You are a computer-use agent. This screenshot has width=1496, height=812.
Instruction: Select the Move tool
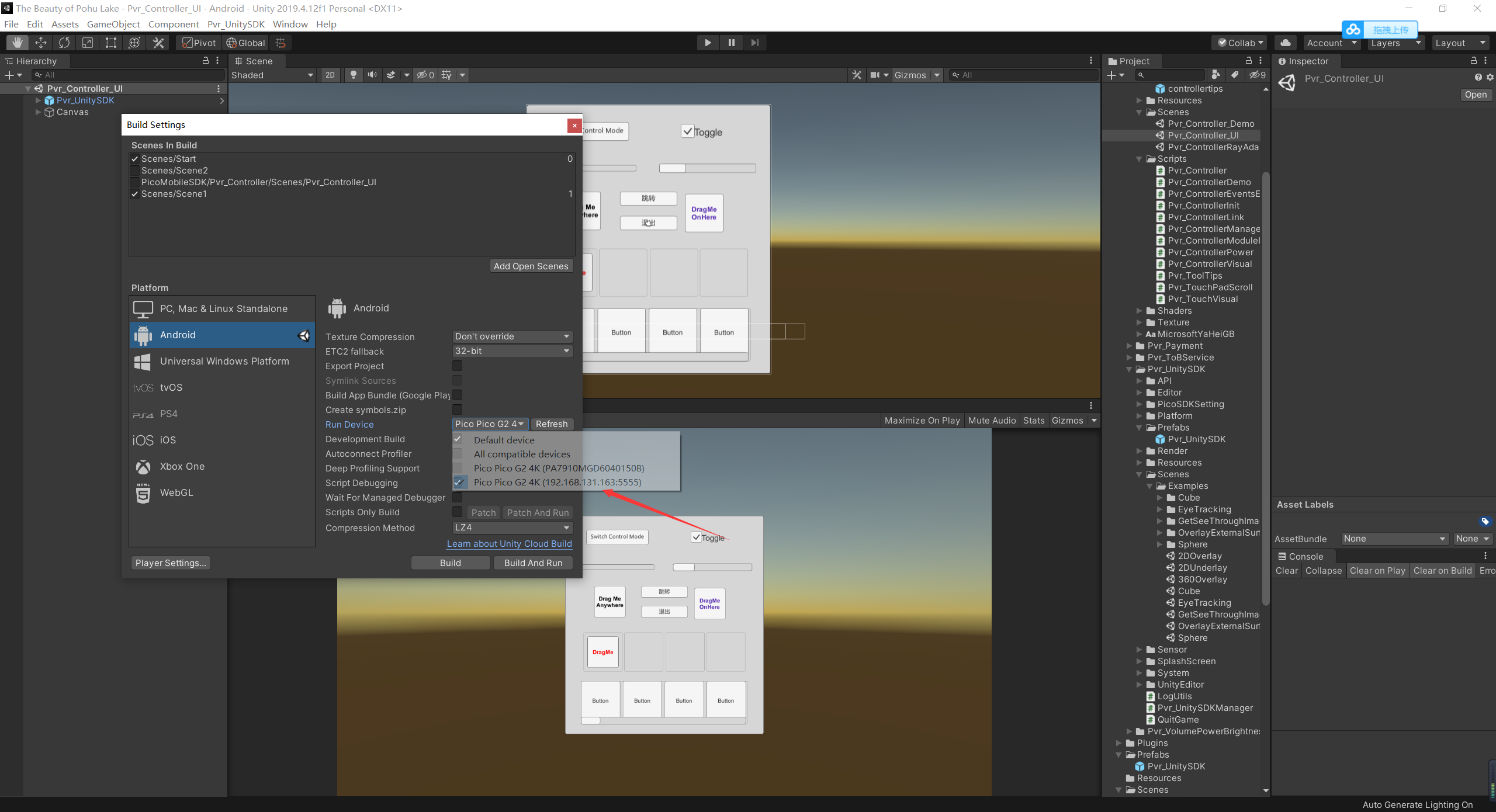click(41, 43)
